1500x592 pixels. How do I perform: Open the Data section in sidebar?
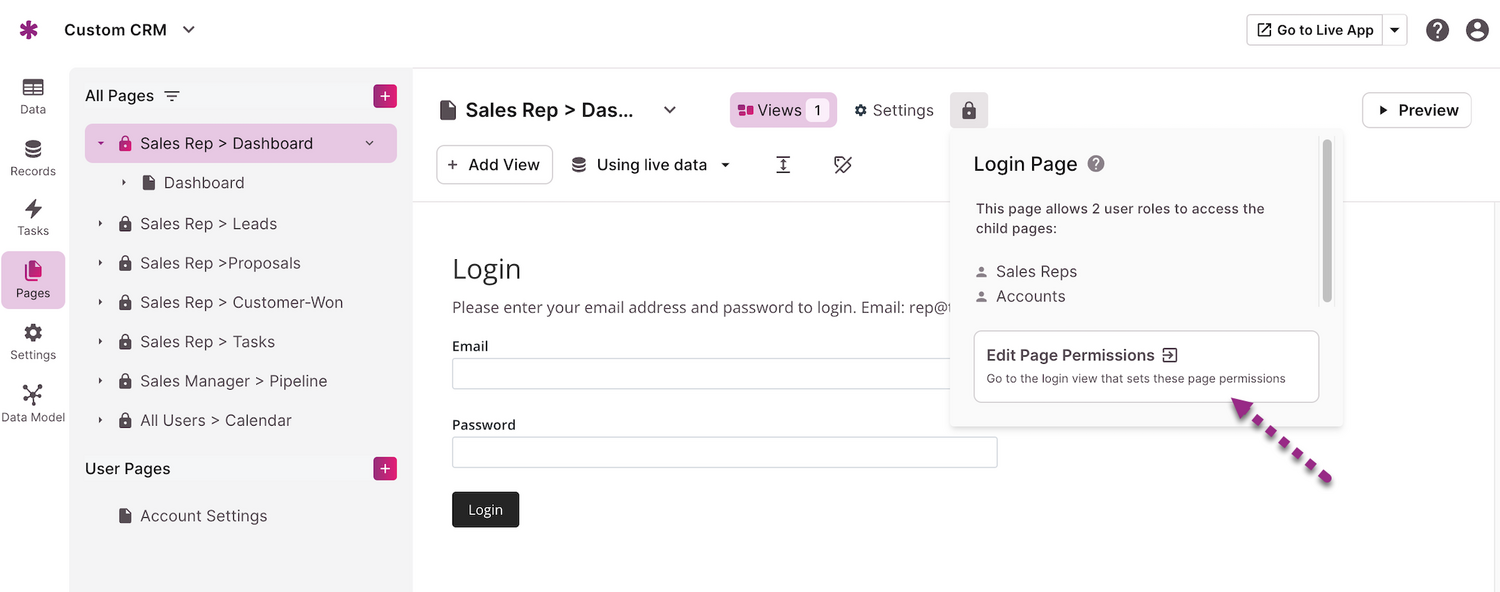pos(33,96)
